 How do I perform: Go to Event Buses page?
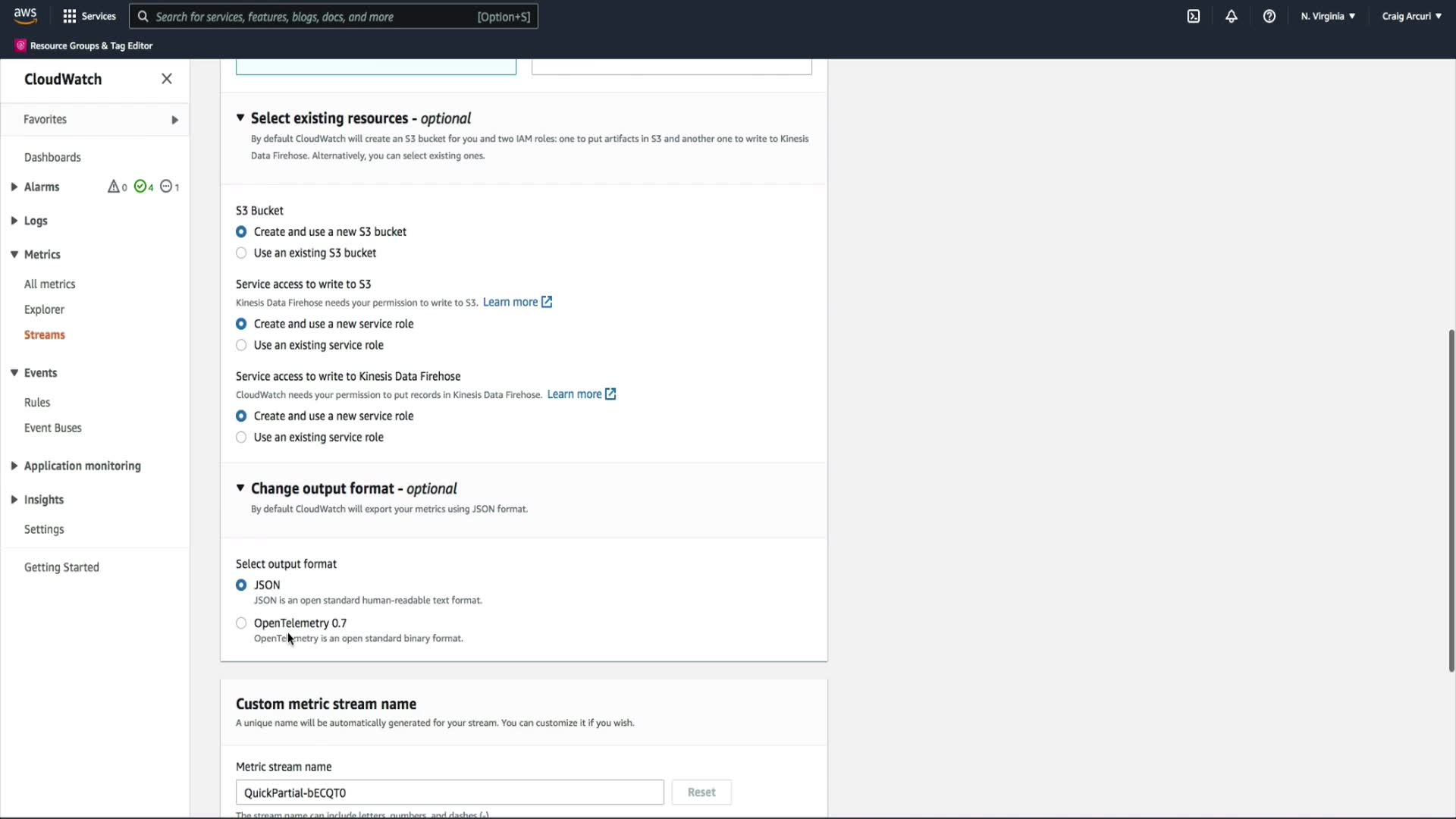(53, 428)
